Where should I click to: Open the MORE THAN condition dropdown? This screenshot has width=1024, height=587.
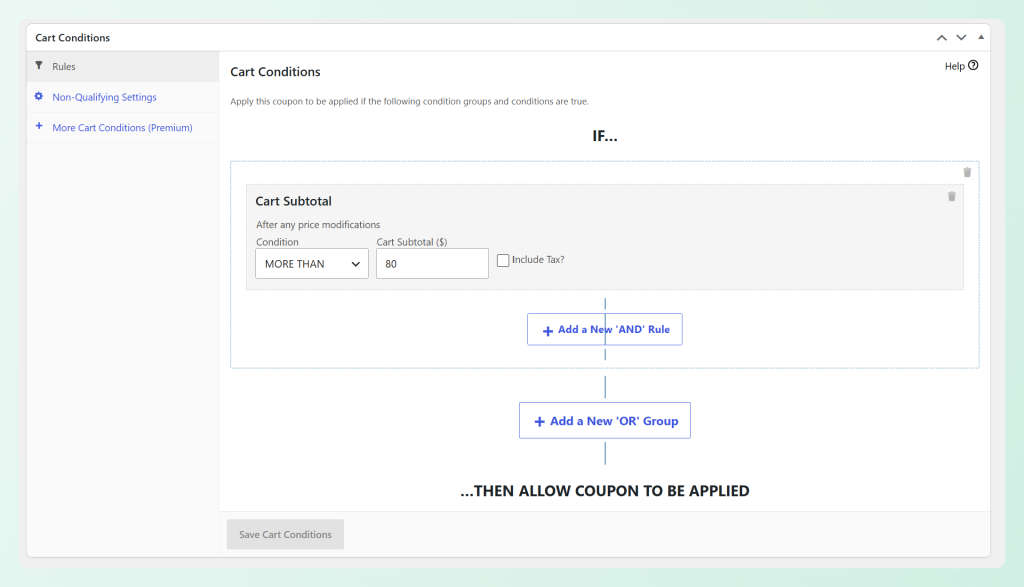point(312,264)
